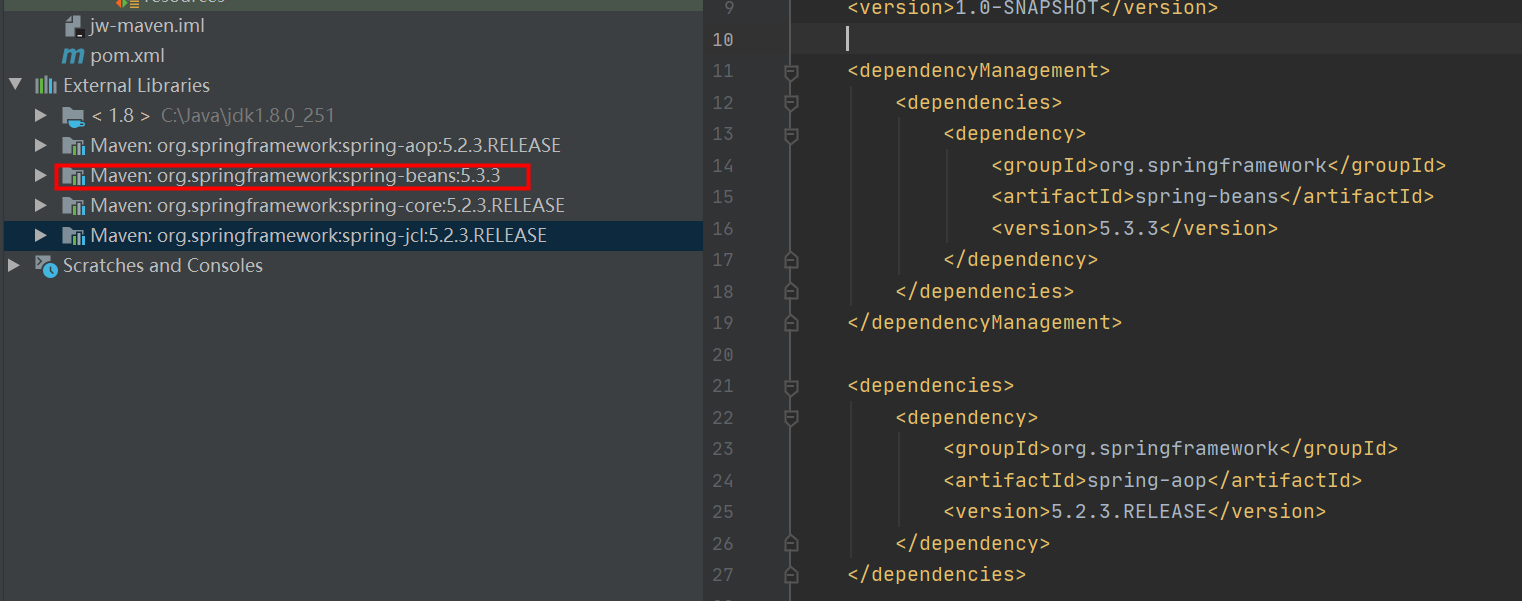Expand the < 1.8 > JDK node
1522x601 pixels.
[40, 115]
